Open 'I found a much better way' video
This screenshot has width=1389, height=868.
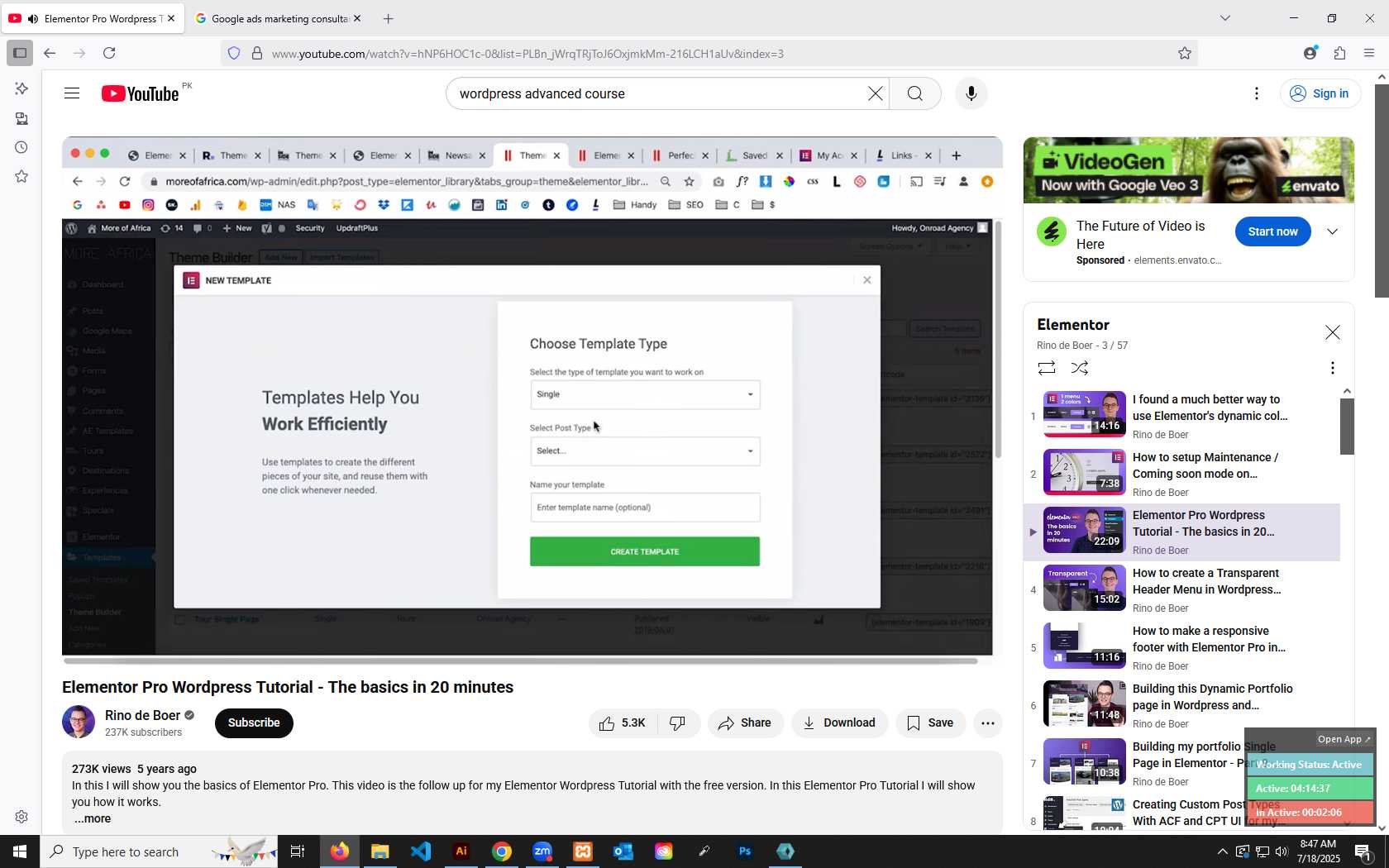[1181, 417]
